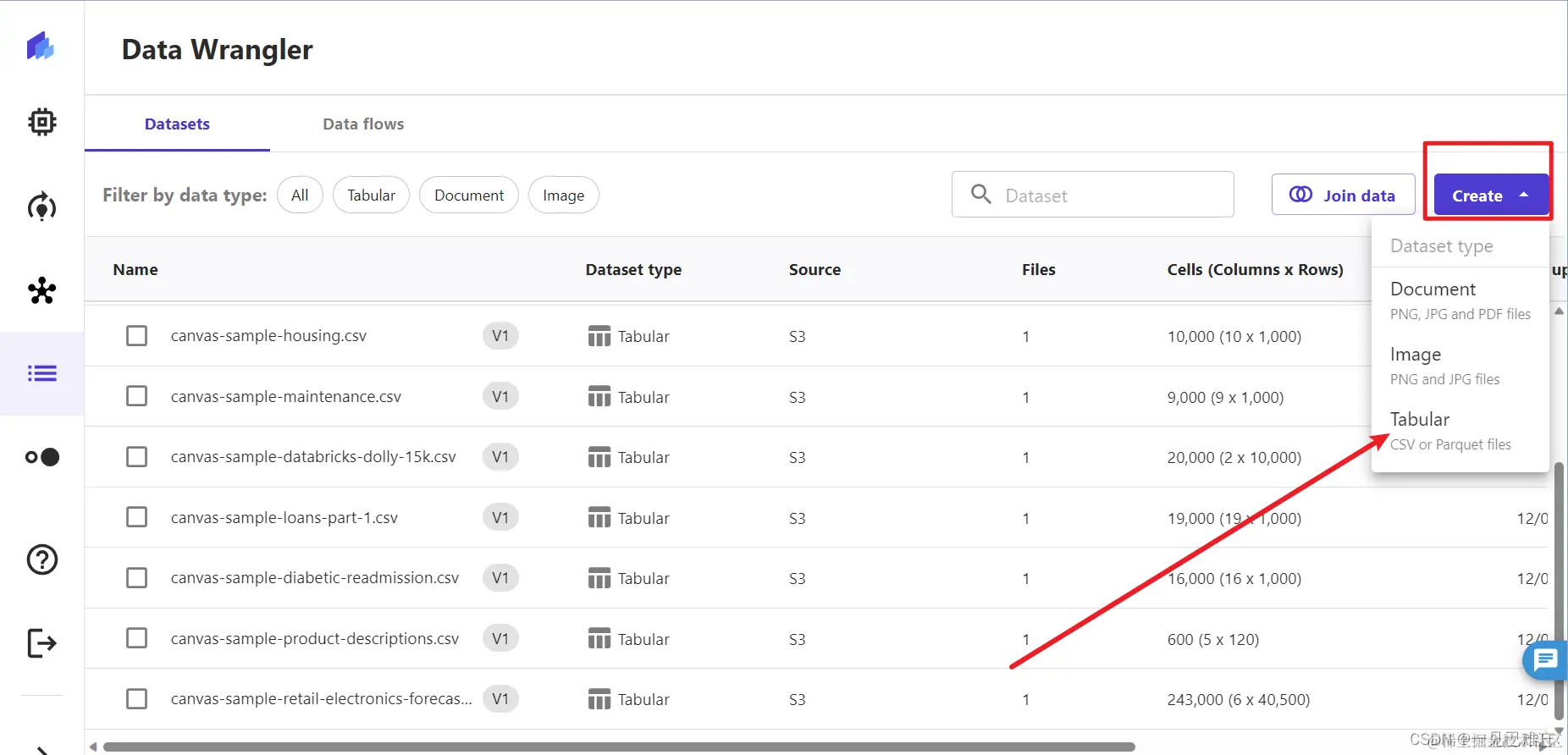Click the table icon for canvas-sample-loans-part-1.csv
The image size is (1568, 755).
[x=599, y=518]
